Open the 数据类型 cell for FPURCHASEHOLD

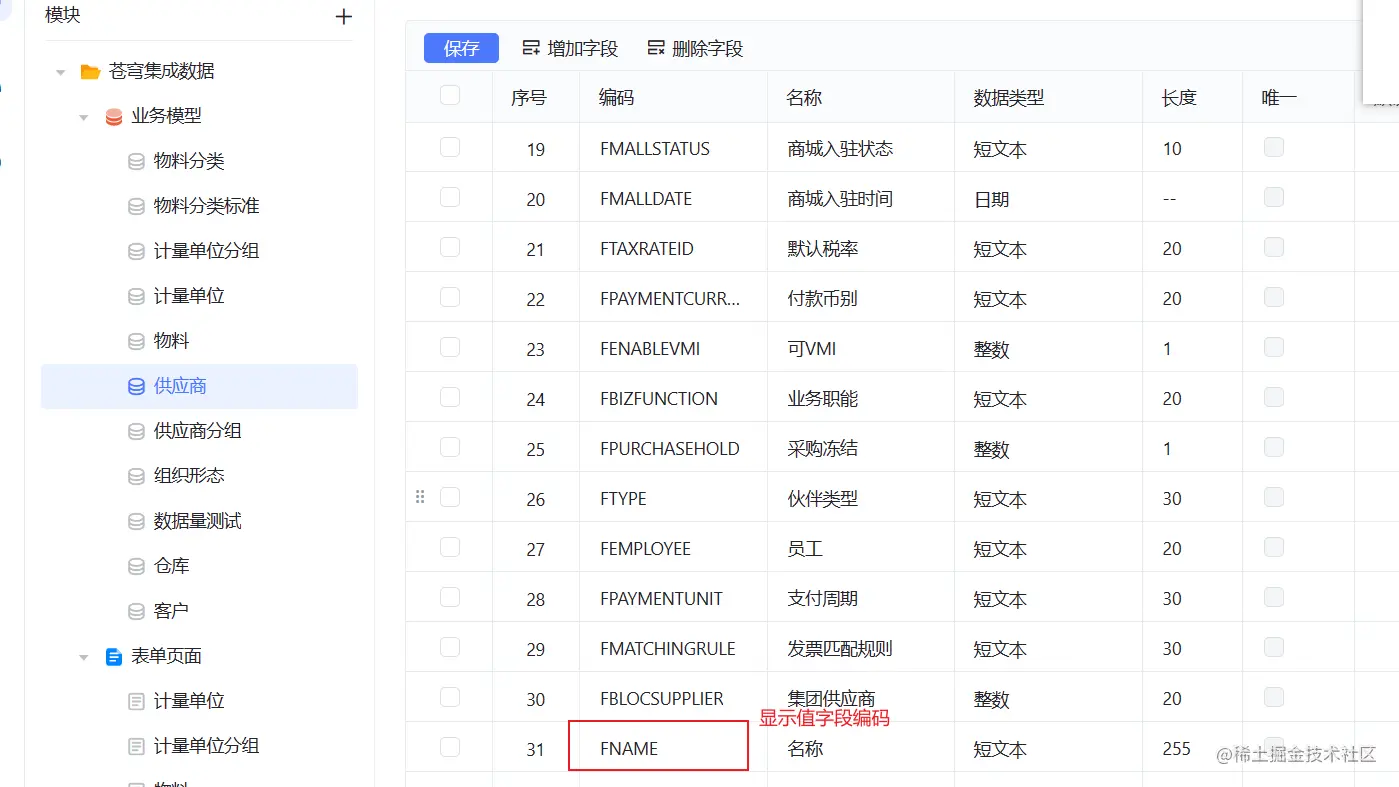(1048, 448)
